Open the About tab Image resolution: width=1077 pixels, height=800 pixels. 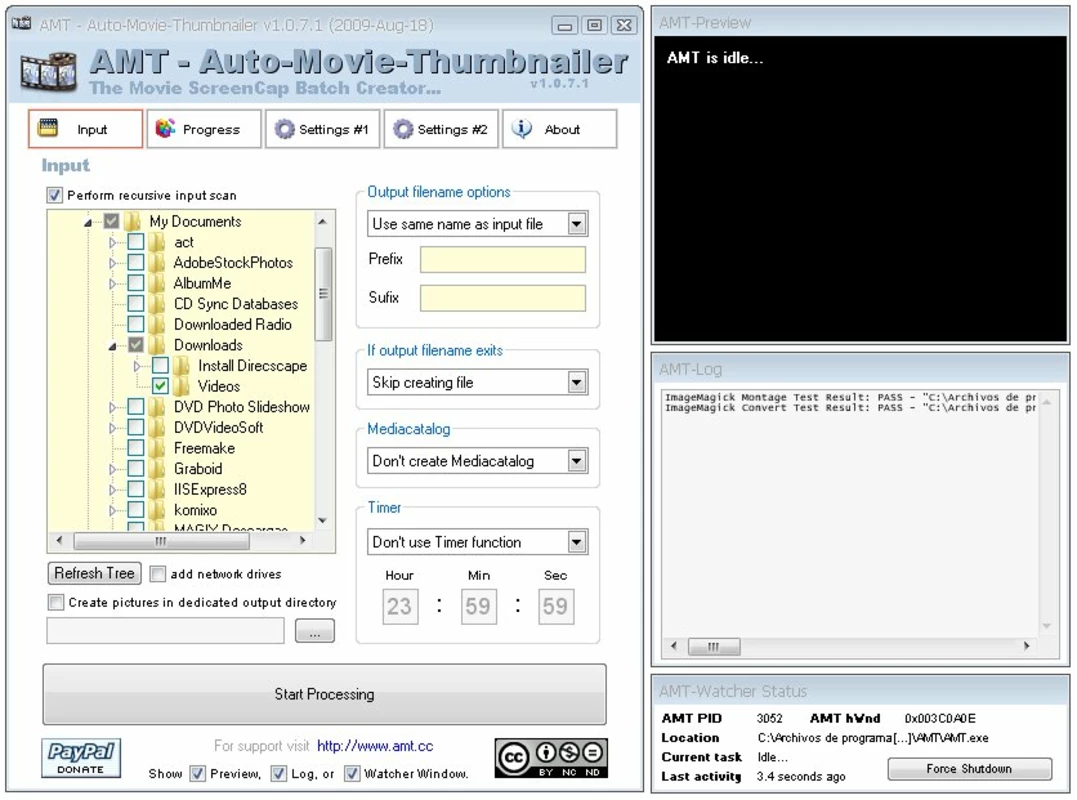(x=560, y=128)
